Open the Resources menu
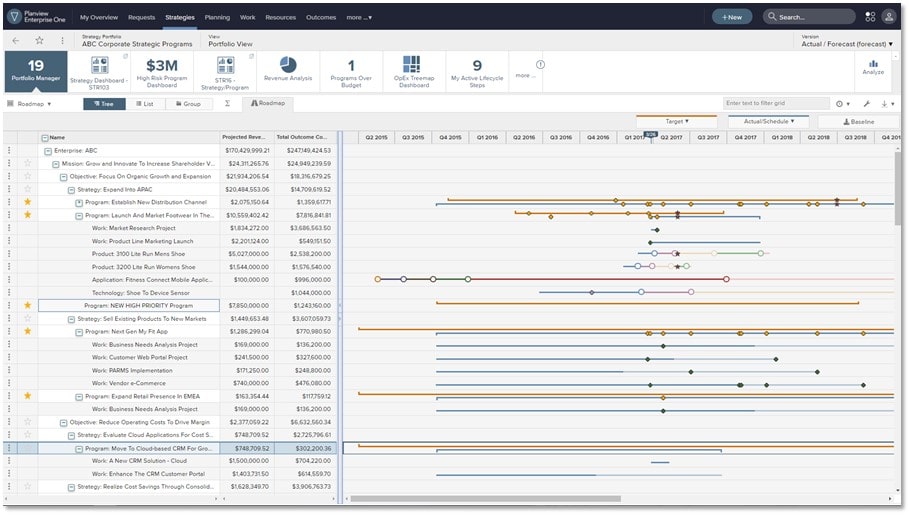 click(280, 17)
